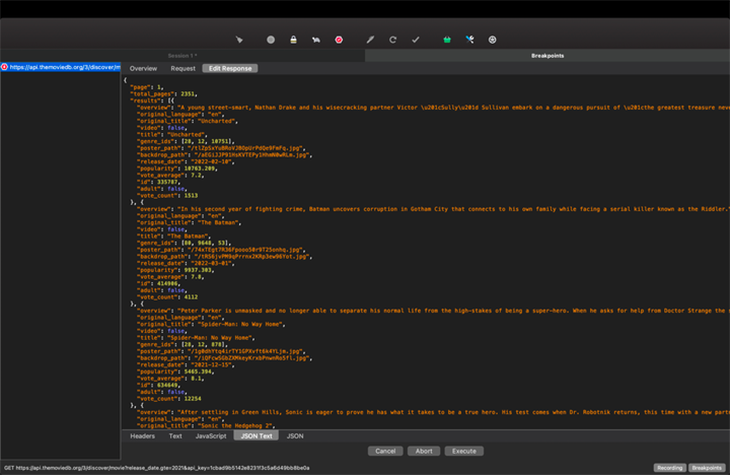Switch to JavaScript view tab

click(211, 436)
